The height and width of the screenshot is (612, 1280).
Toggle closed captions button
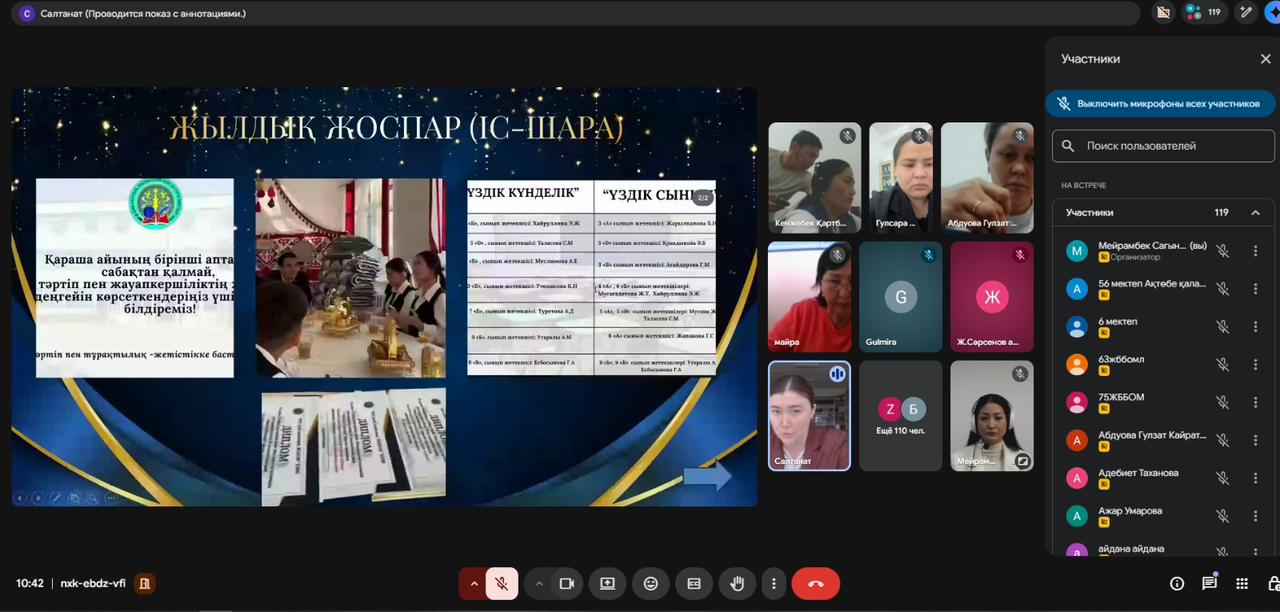(694, 583)
